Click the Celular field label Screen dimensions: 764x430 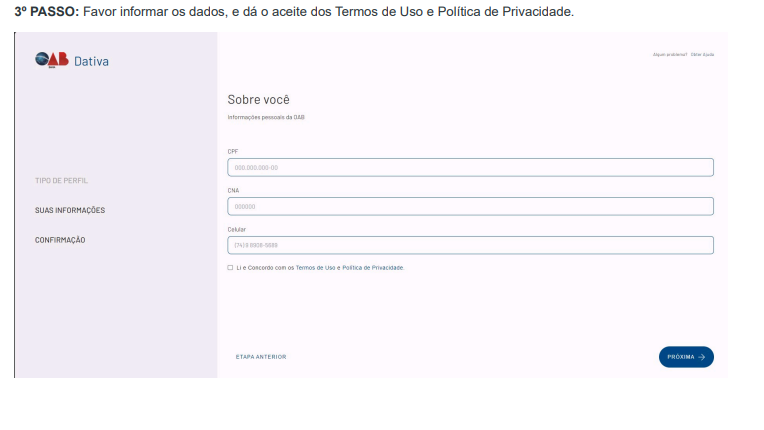coord(237,229)
